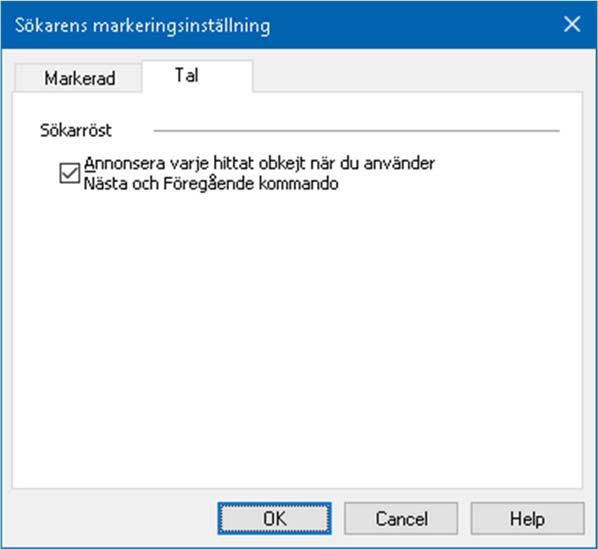Toggle the Annonsera varje hittat obkejt checkbox
This screenshot has height=549, width=598.
tap(70, 173)
